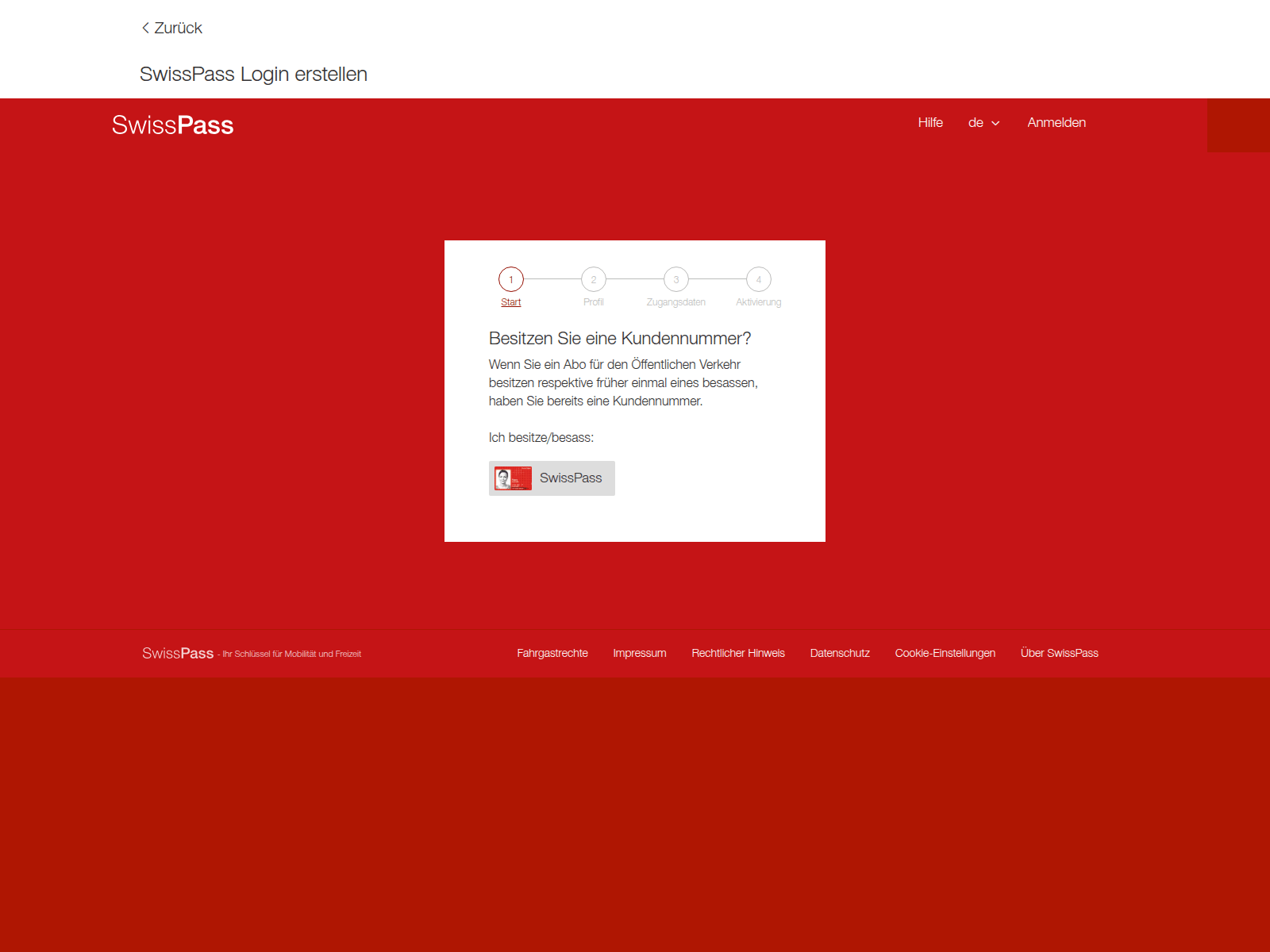
Task: Expand the chevron beside the language selector
Action: coord(995,124)
